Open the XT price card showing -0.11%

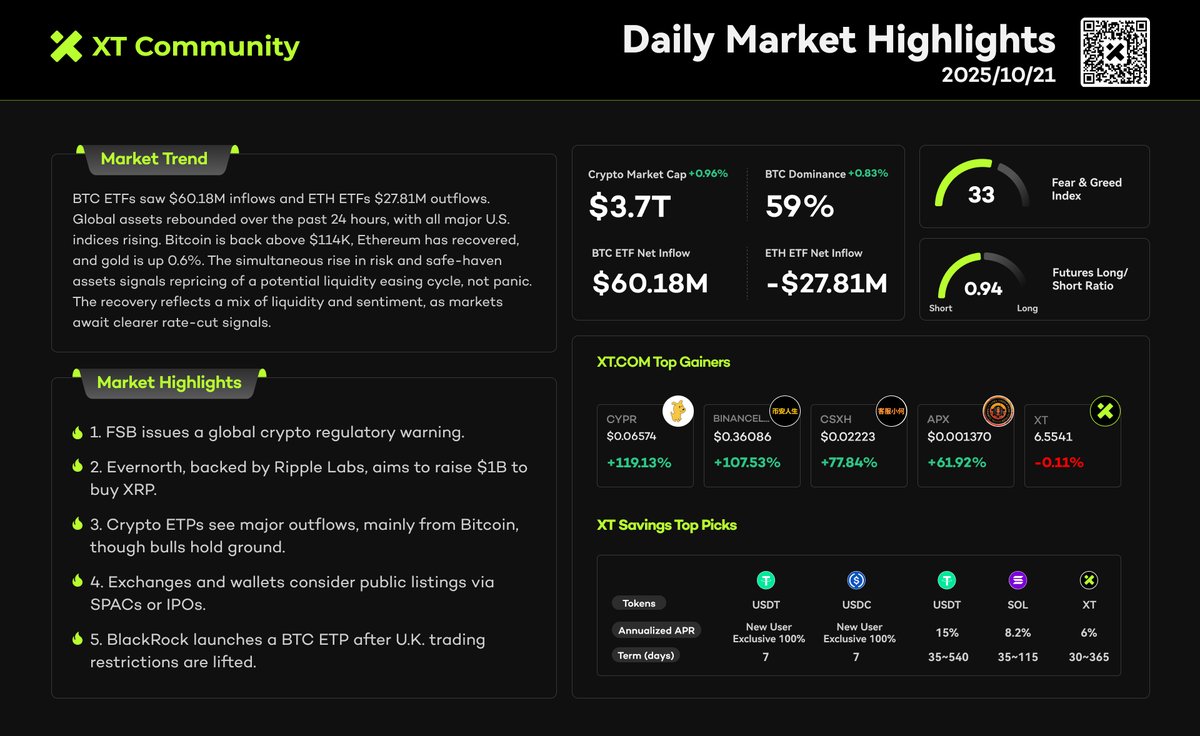coord(1072,445)
